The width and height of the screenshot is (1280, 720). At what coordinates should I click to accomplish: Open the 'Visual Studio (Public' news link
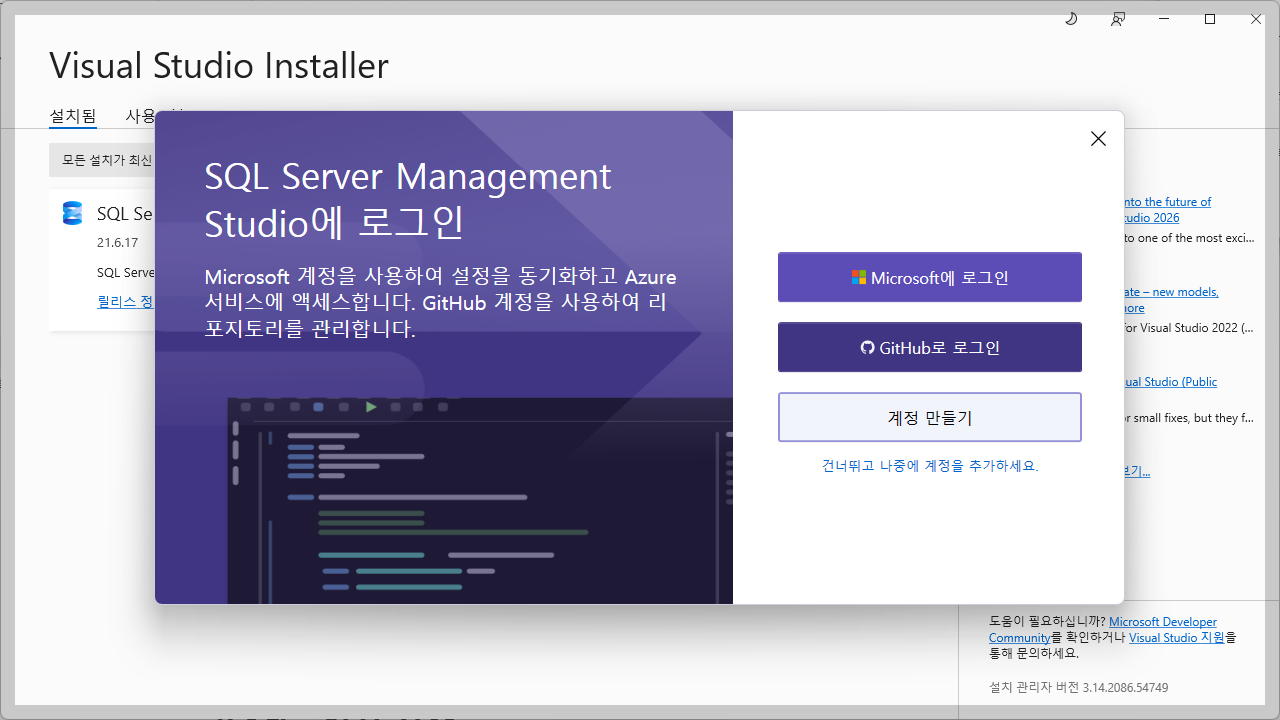pyautogui.click(x=1170, y=382)
